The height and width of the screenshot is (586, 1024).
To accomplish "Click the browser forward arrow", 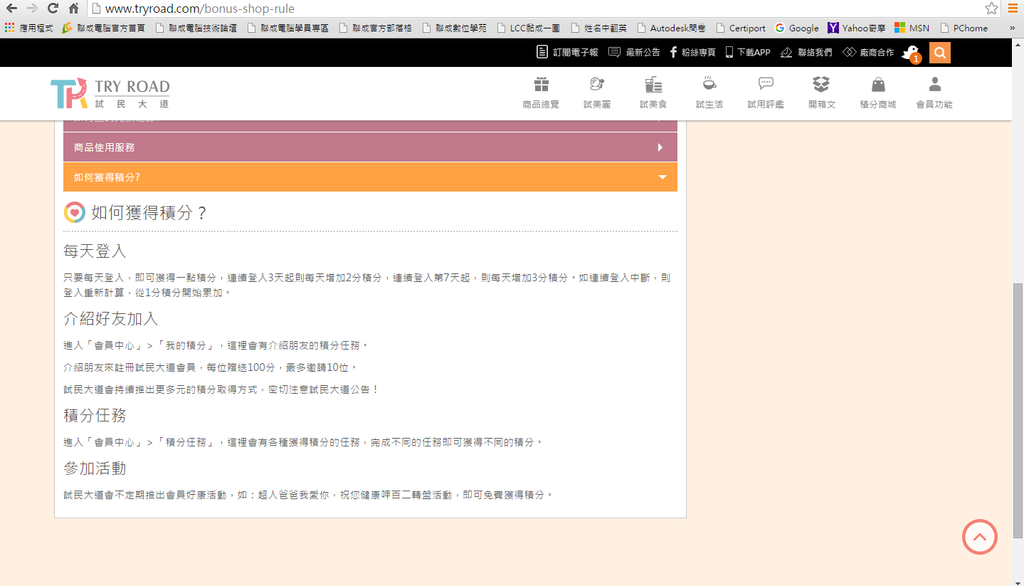I will (32, 8).
